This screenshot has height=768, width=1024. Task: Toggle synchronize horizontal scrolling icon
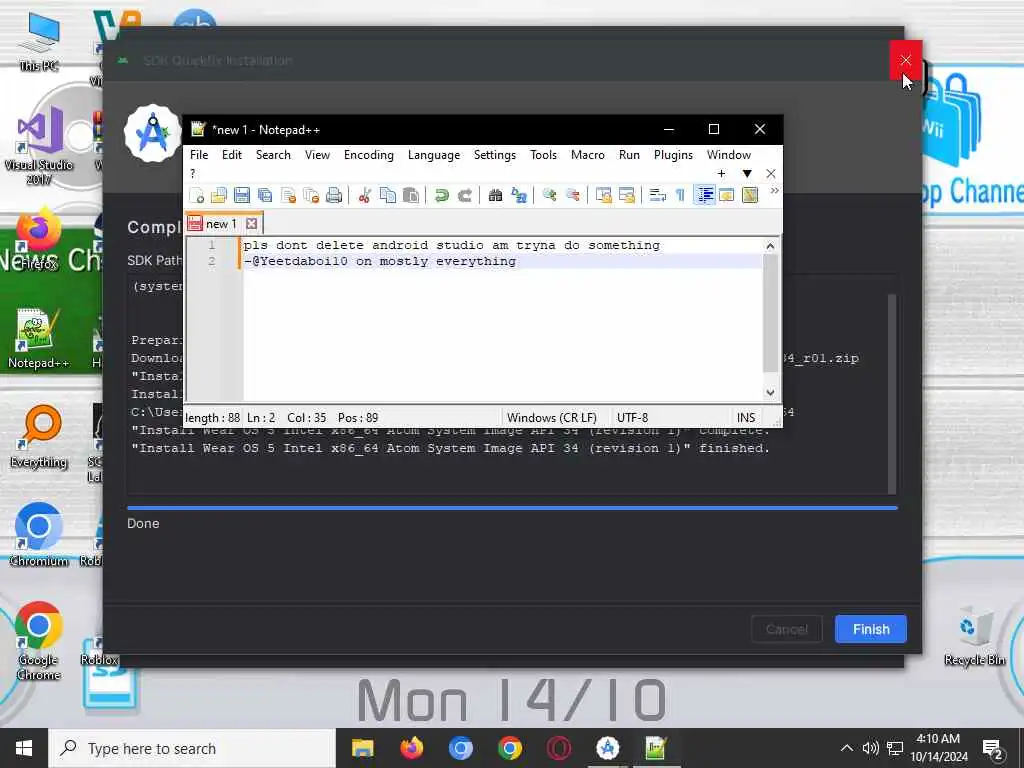tap(626, 195)
